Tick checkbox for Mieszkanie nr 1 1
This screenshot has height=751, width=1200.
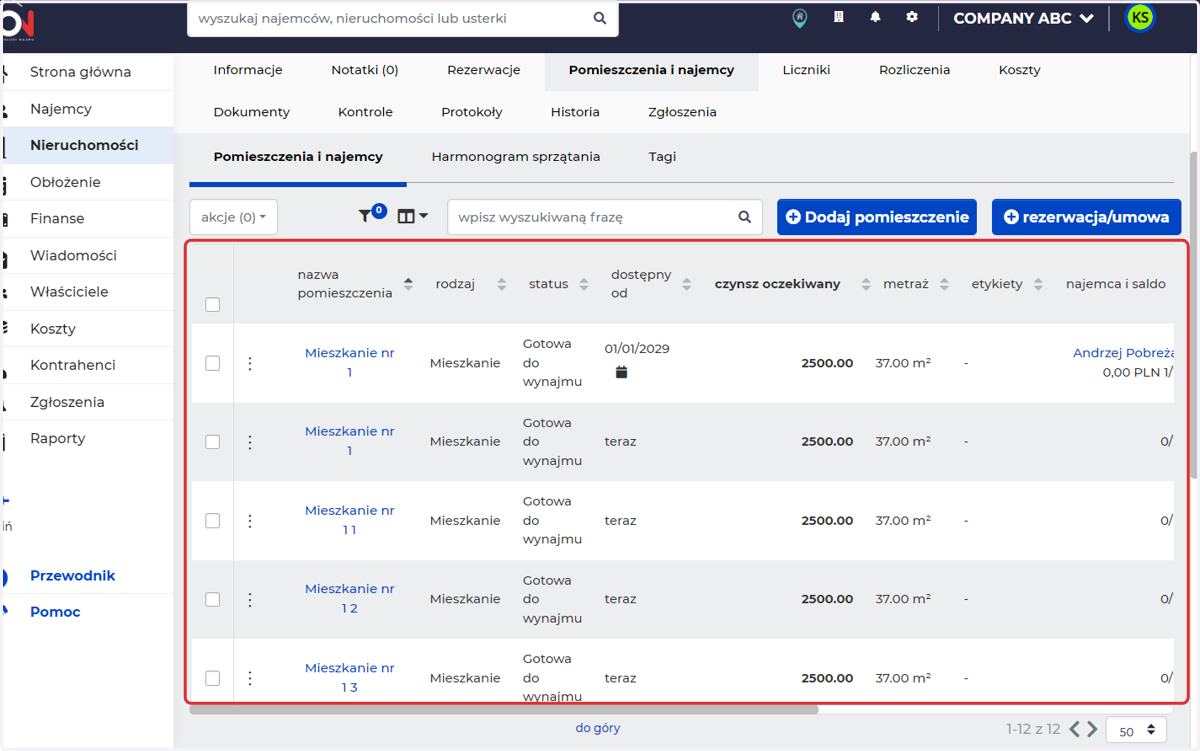click(212, 520)
